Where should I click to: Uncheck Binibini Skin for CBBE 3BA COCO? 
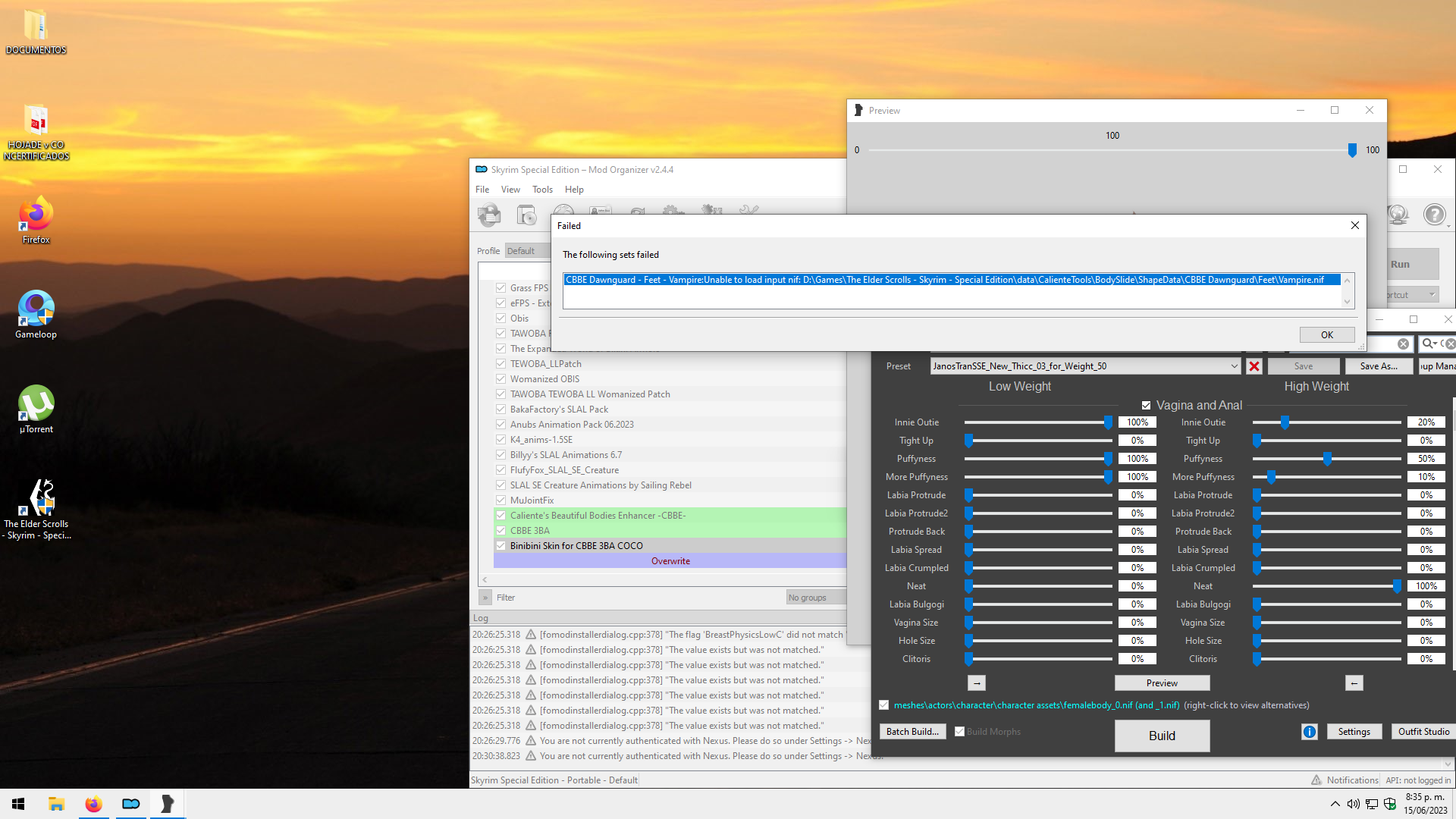click(501, 546)
